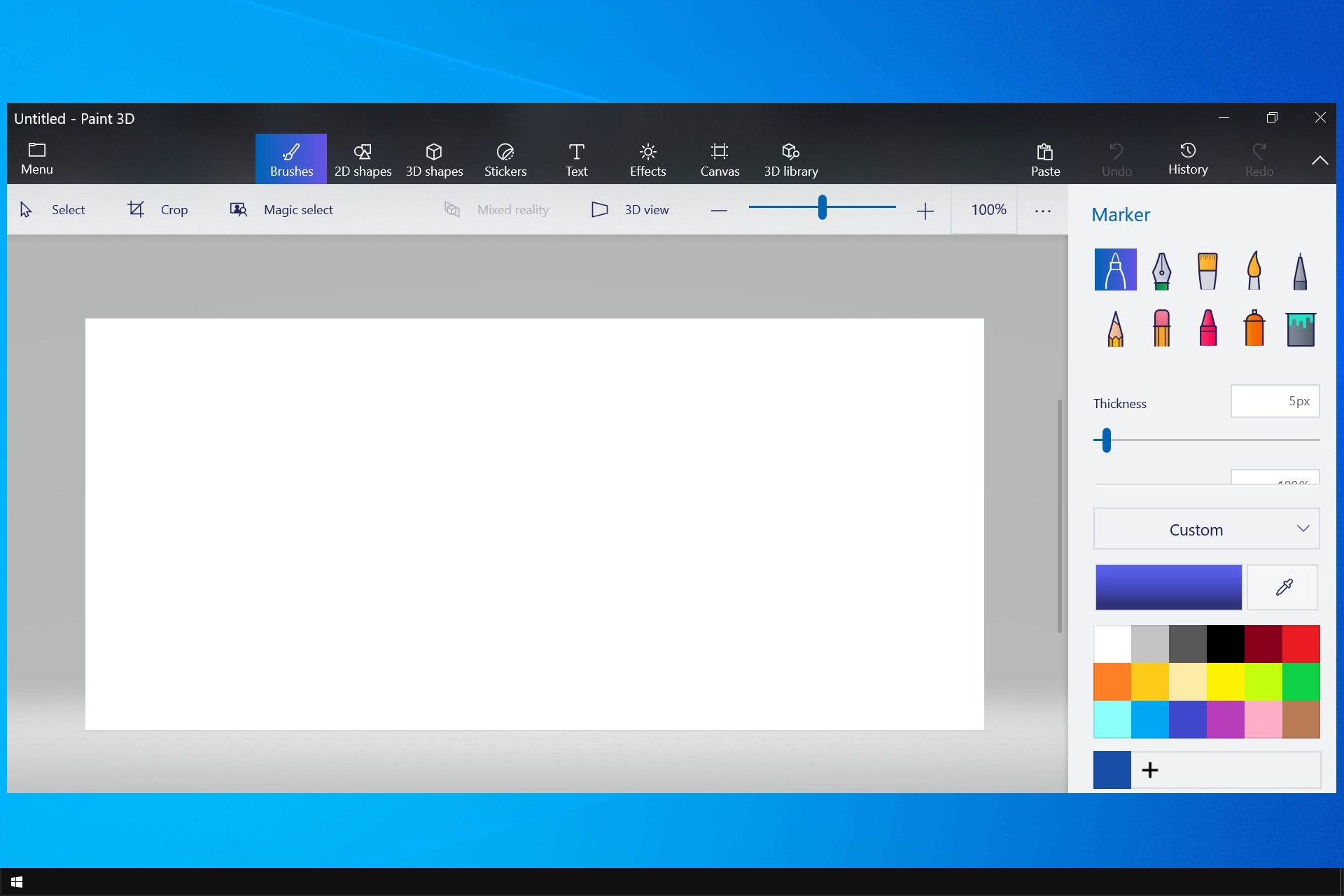
Task: Open the Stickers tab
Action: tap(505, 160)
